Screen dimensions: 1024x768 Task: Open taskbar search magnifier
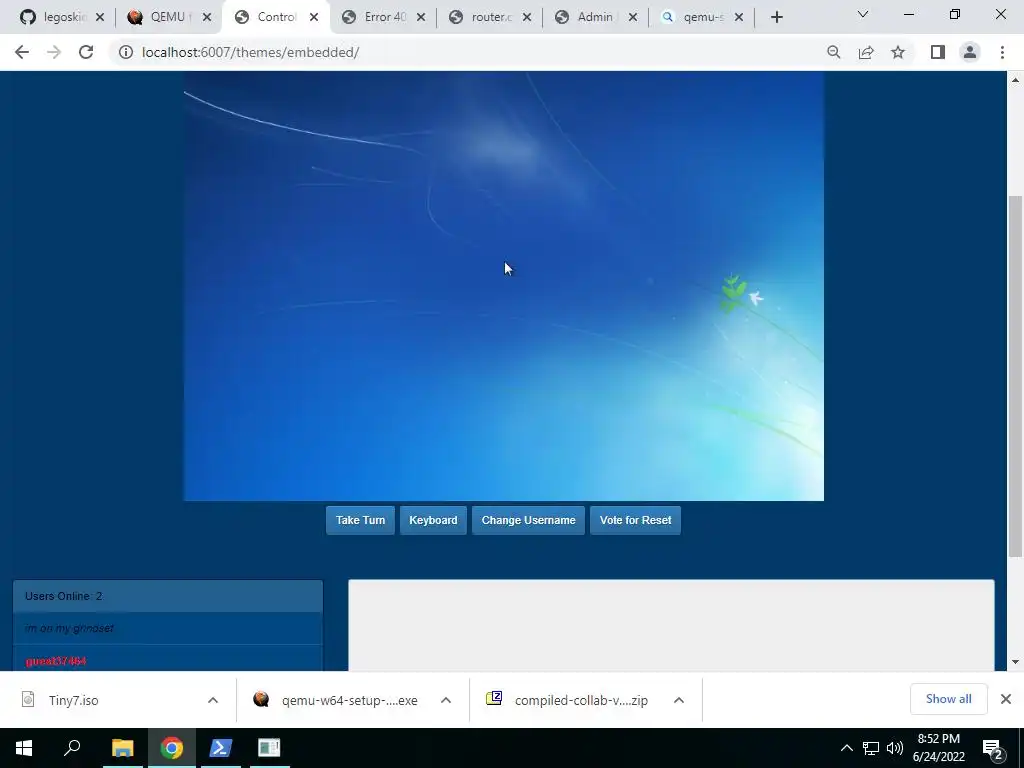(x=72, y=748)
